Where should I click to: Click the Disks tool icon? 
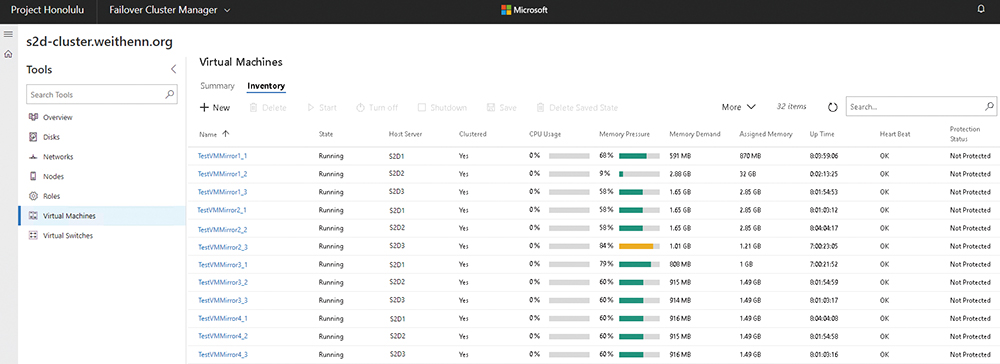33,137
